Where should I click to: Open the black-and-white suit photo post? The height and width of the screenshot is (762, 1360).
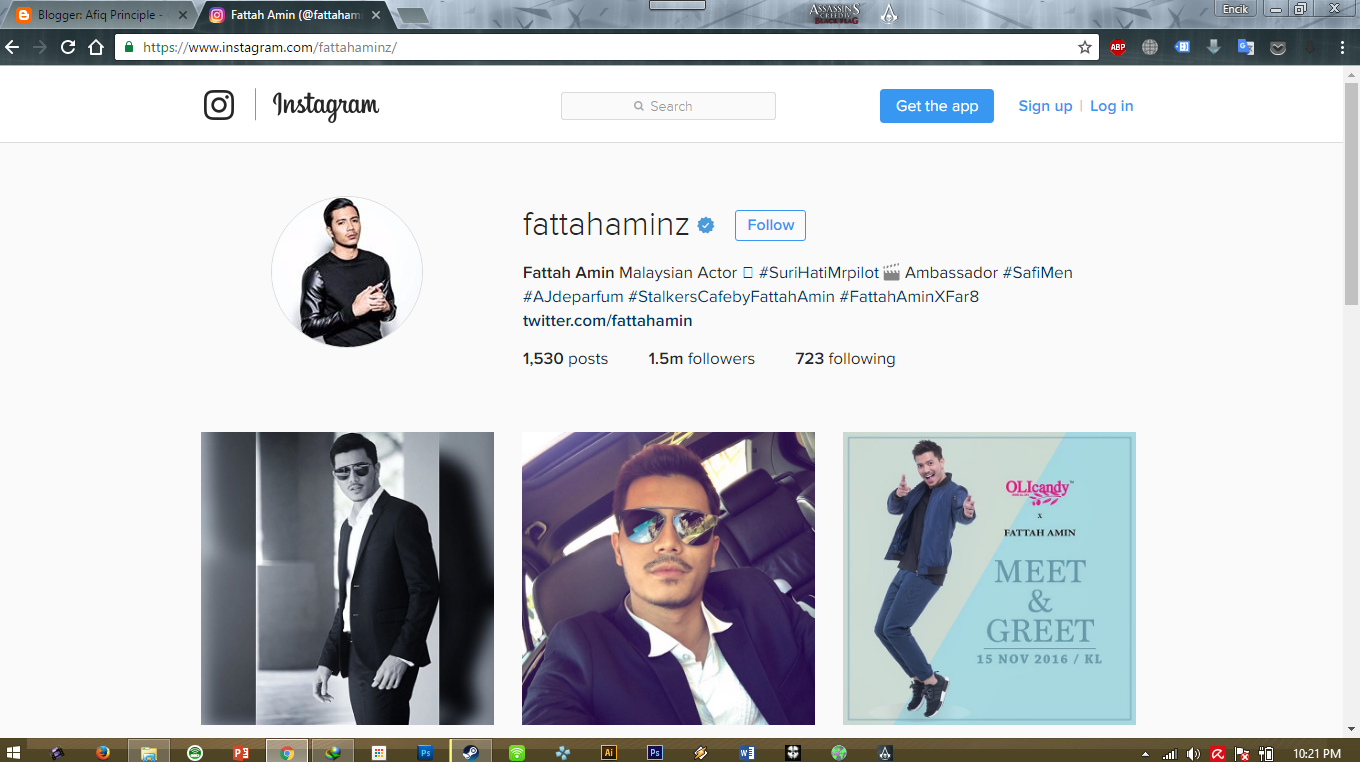[x=347, y=578]
